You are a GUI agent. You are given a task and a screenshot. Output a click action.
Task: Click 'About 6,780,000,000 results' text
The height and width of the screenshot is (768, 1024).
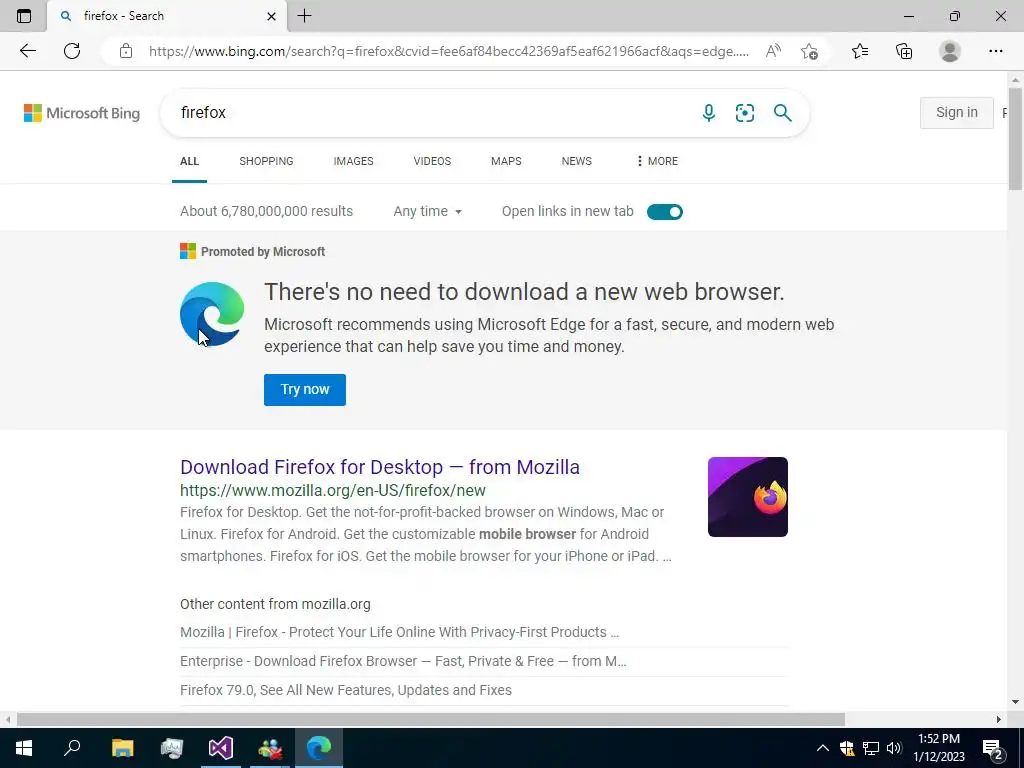pyautogui.click(x=266, y=211)
